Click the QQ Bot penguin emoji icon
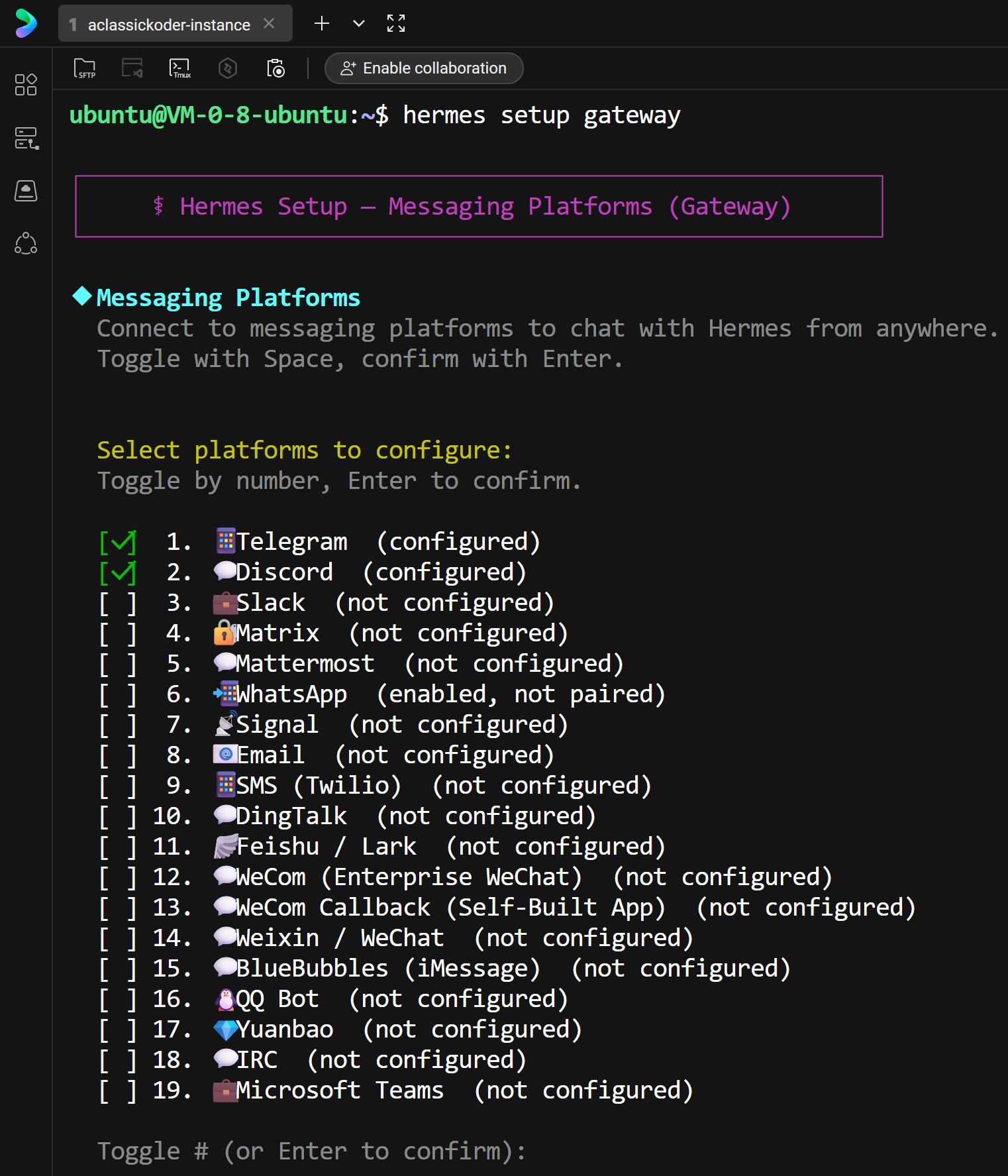The width and height of the screenshot is (1008, 1176). [225, 998]
